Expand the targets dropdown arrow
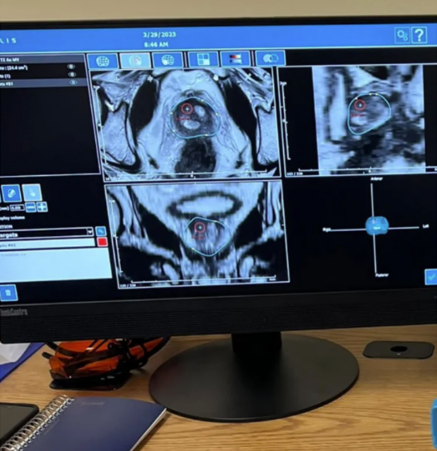The image size is (437, 451). point(90,231)
